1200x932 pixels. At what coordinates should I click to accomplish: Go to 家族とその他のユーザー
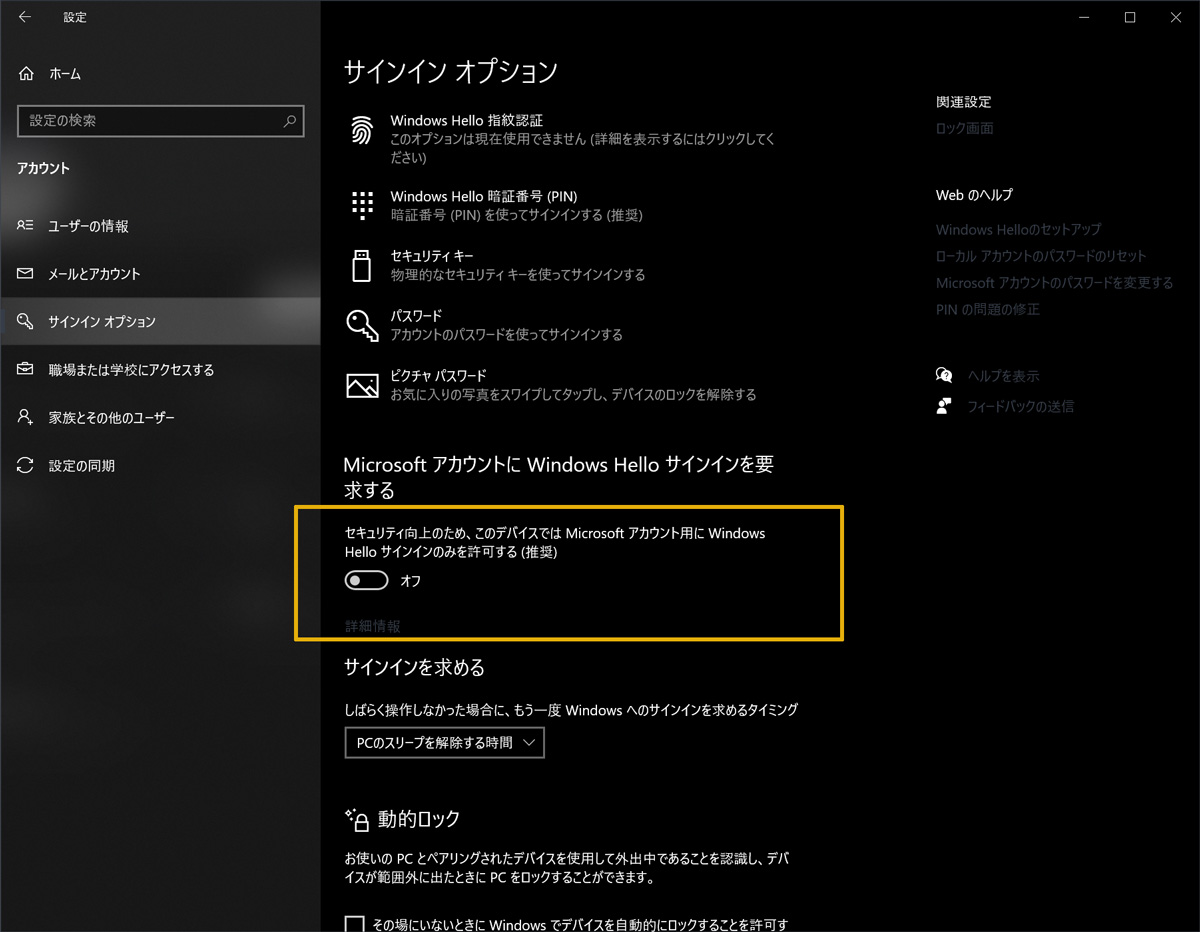click(160, 417)
